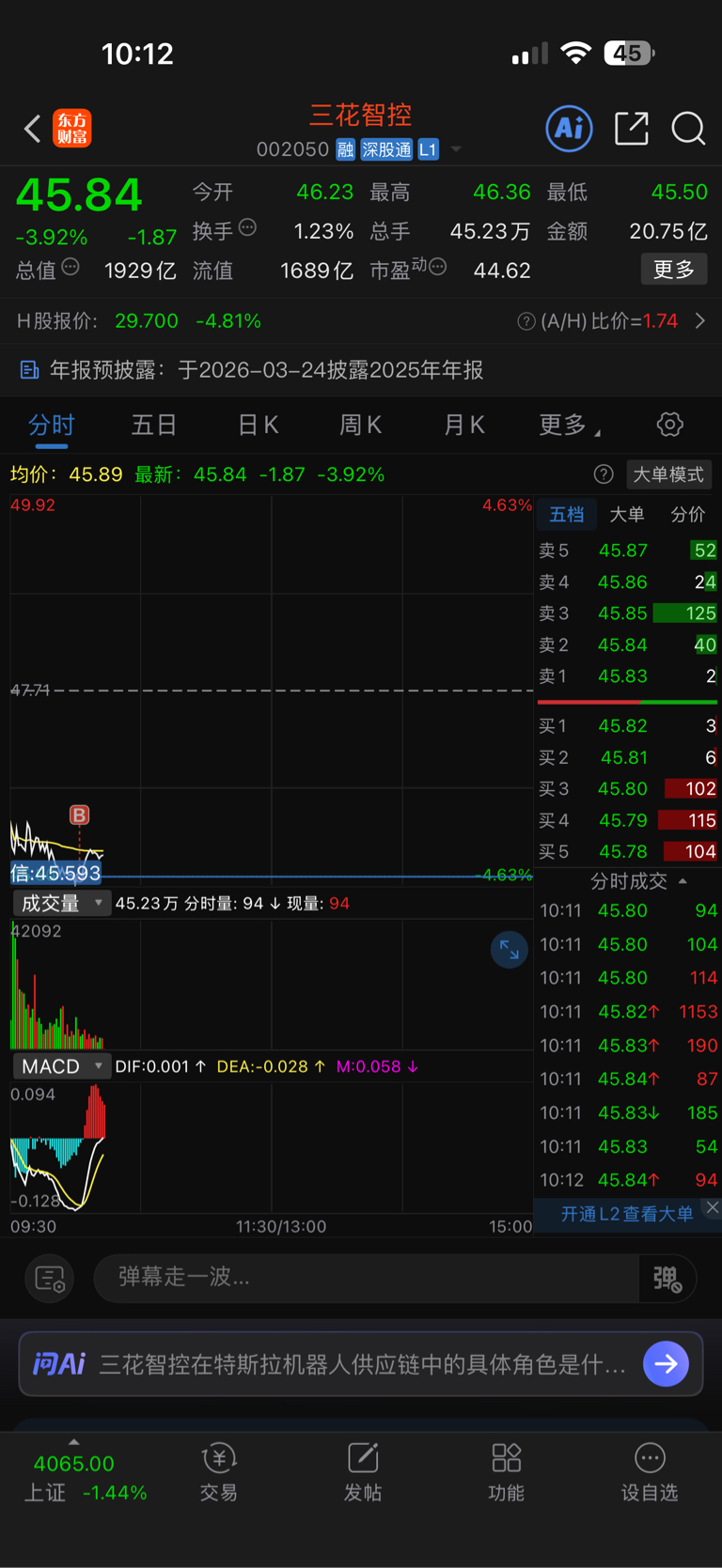Image resolution: width=722 pixels, height=1568 pixels.
Task: Tap the 卖3 45.85 order row
Action: tap(628, 613)
